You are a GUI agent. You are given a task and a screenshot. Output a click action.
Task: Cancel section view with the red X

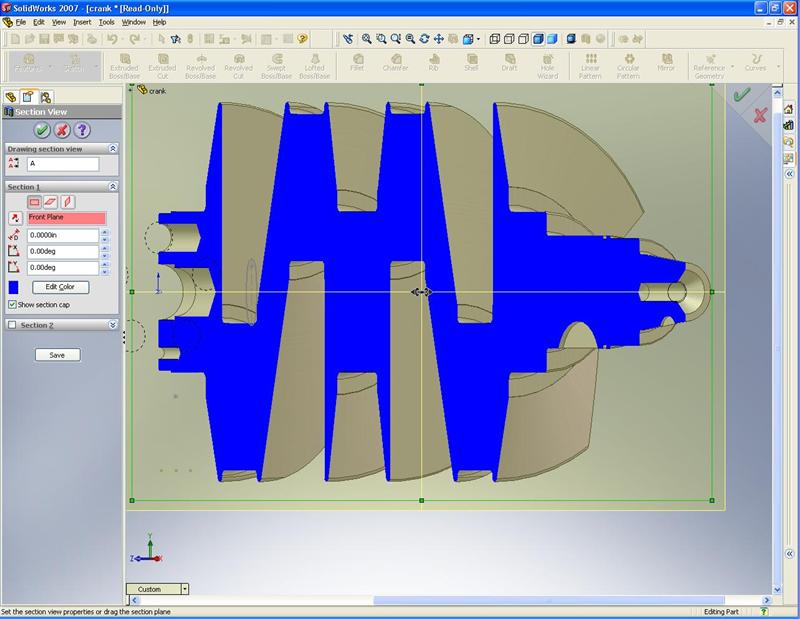click(x=61, y=130)
